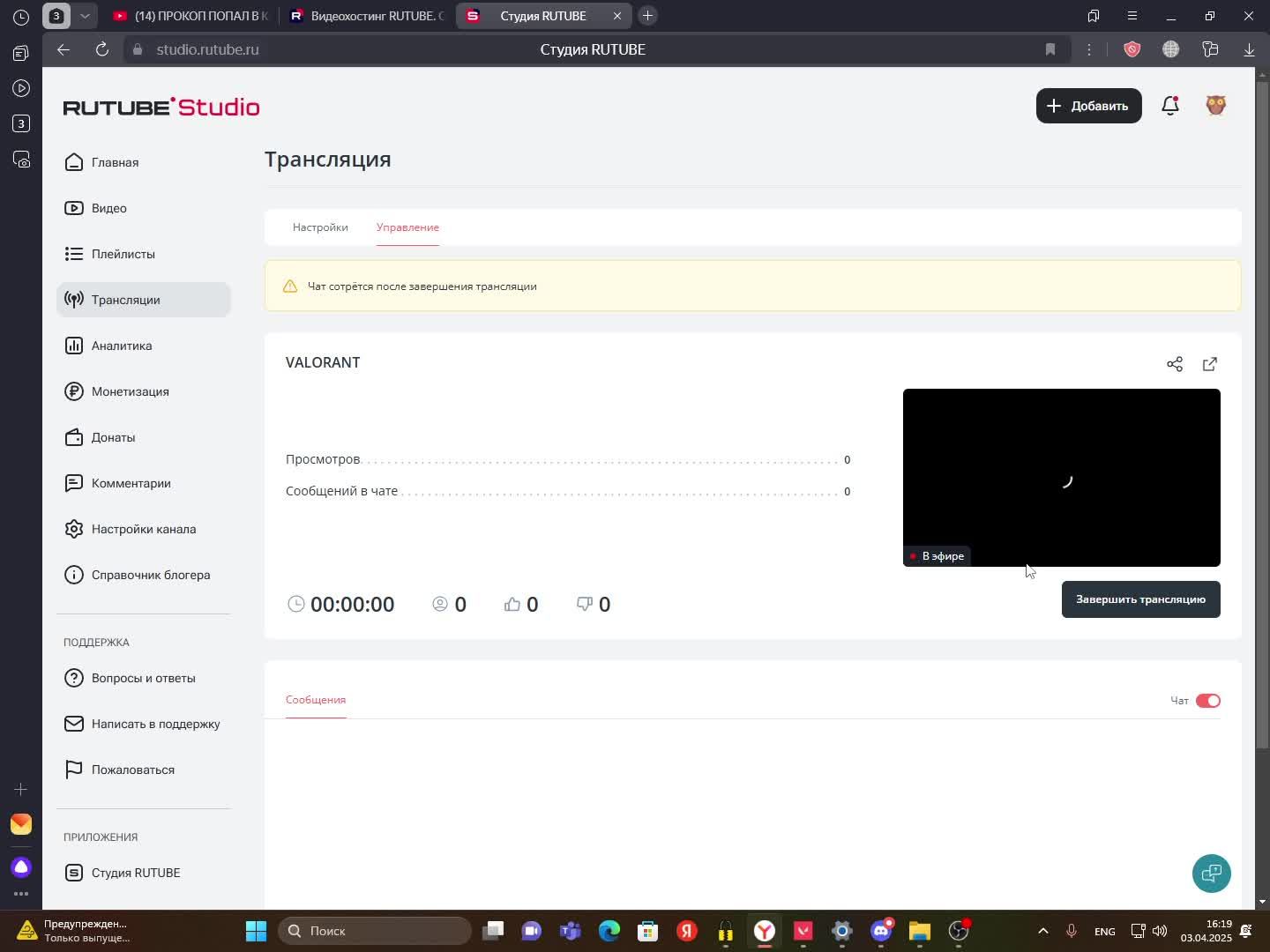Open Трансляции in sidebar
Viewport: 1270px width, 952px height.
[x=143, y=300]
